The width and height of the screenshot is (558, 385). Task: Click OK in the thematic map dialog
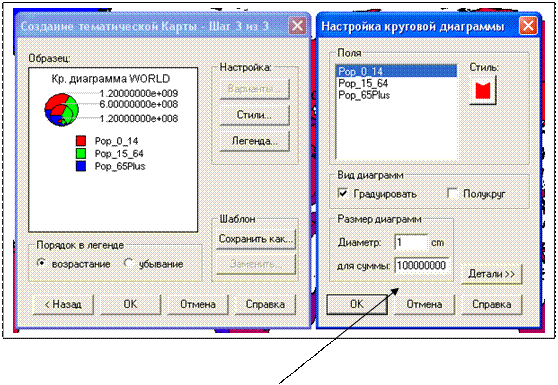coord(130,304)
